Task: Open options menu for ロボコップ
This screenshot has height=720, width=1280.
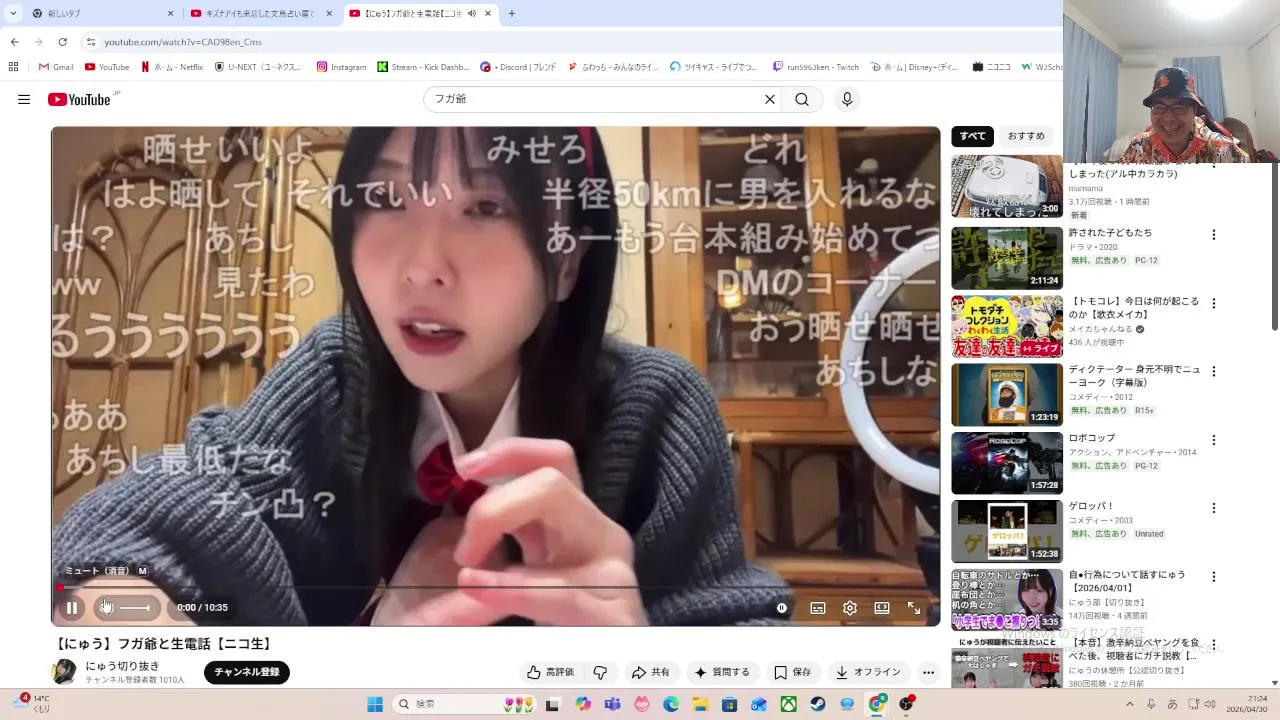Action: 1214,440
